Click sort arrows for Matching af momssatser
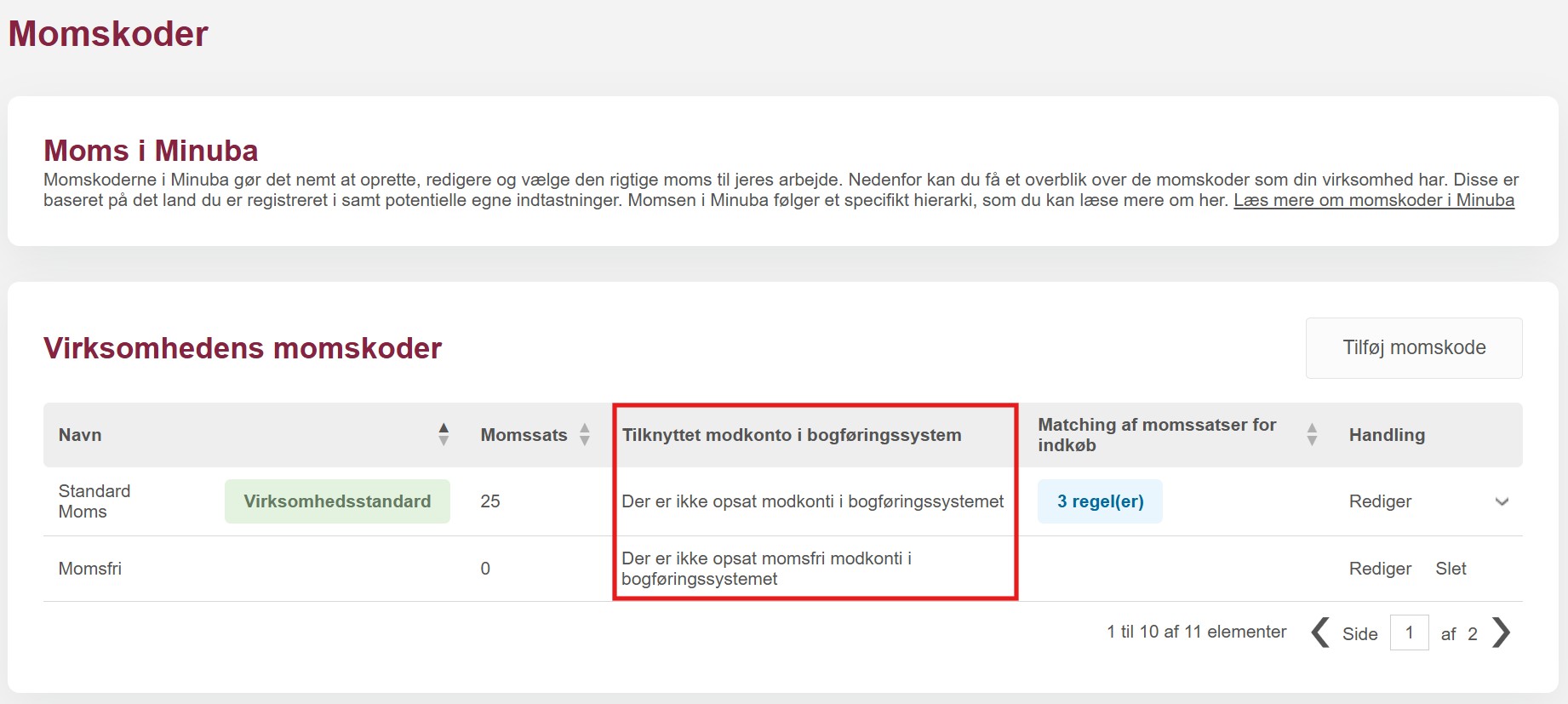Viewport: 1568px width, 704px height. [x=1312, y=434]
